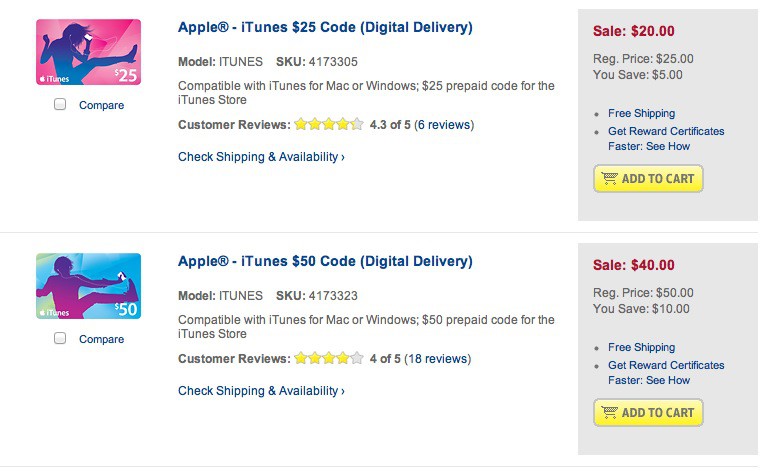The width and height of the screenshot is (760, 471).
Task: Open Get Reward Certificates link for $50 code
Action: [665, 365]
